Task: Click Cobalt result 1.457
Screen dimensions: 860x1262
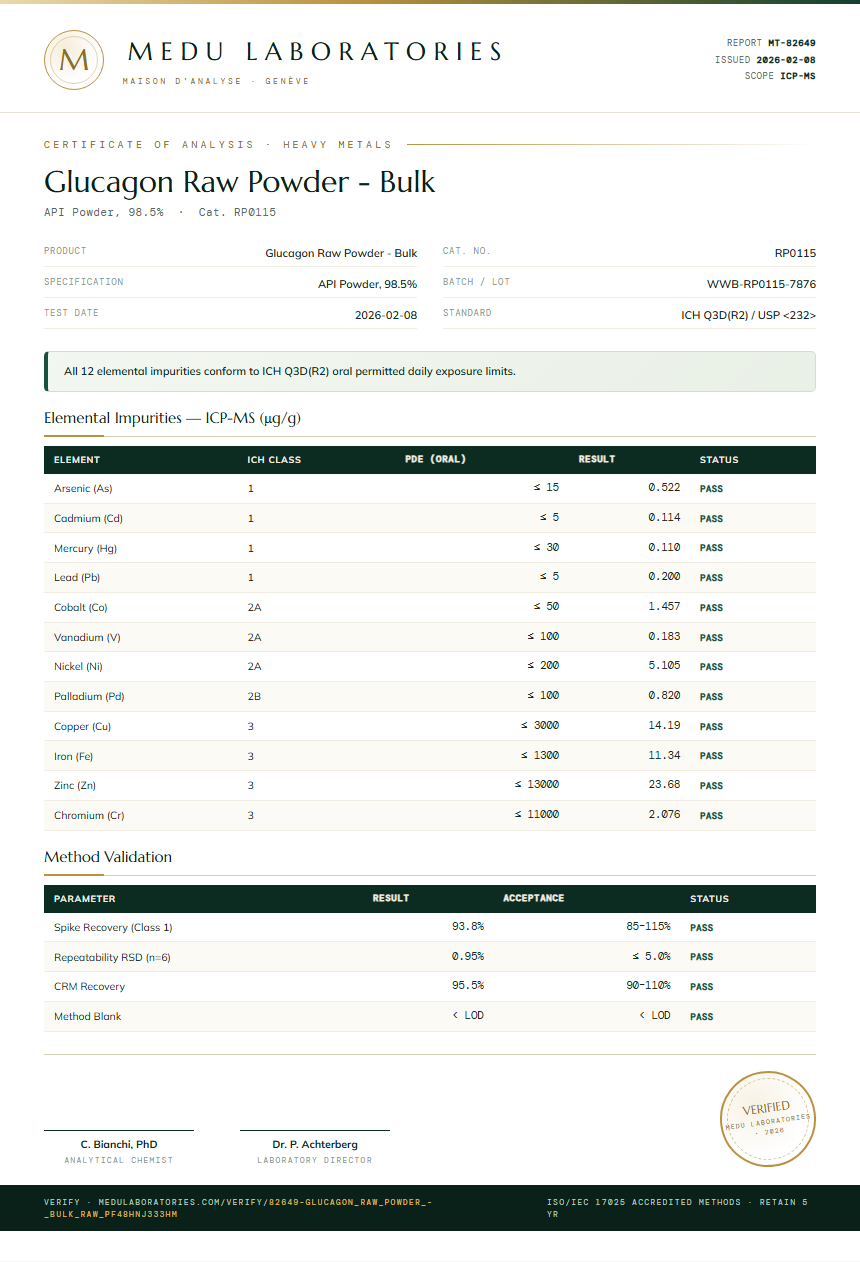Action: pos(664,607)
